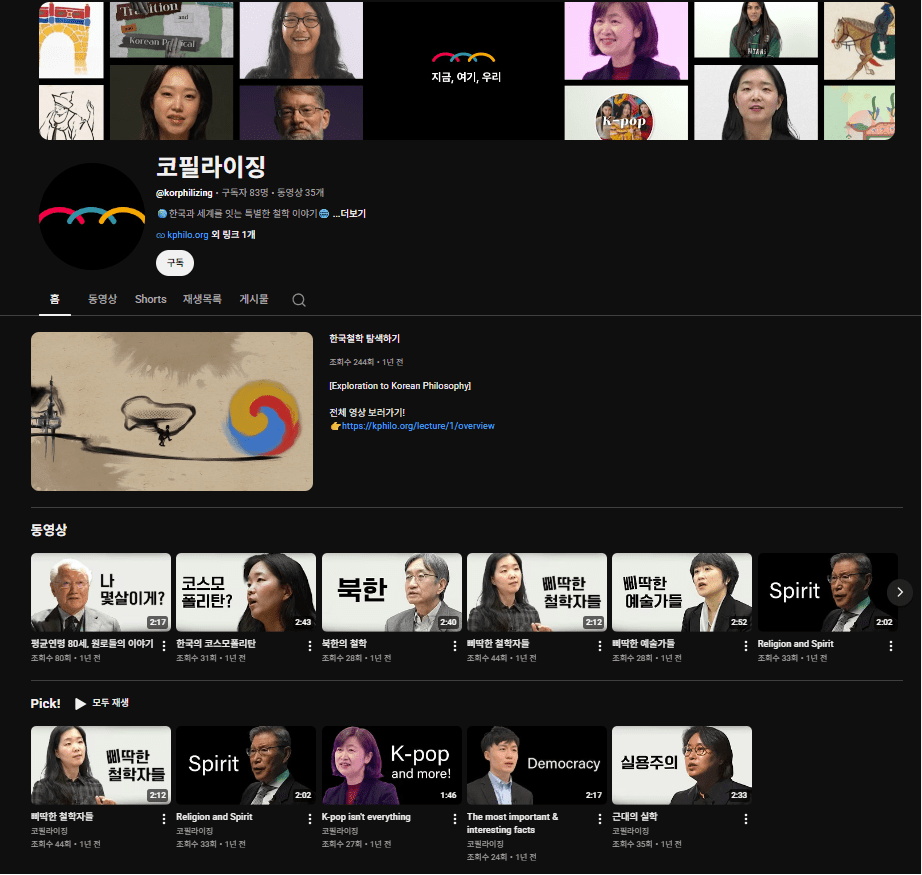This screenshot has height=875, width=922.
Task: Open the 코스모폴리탄? video thumbnail
Action: 246,592
